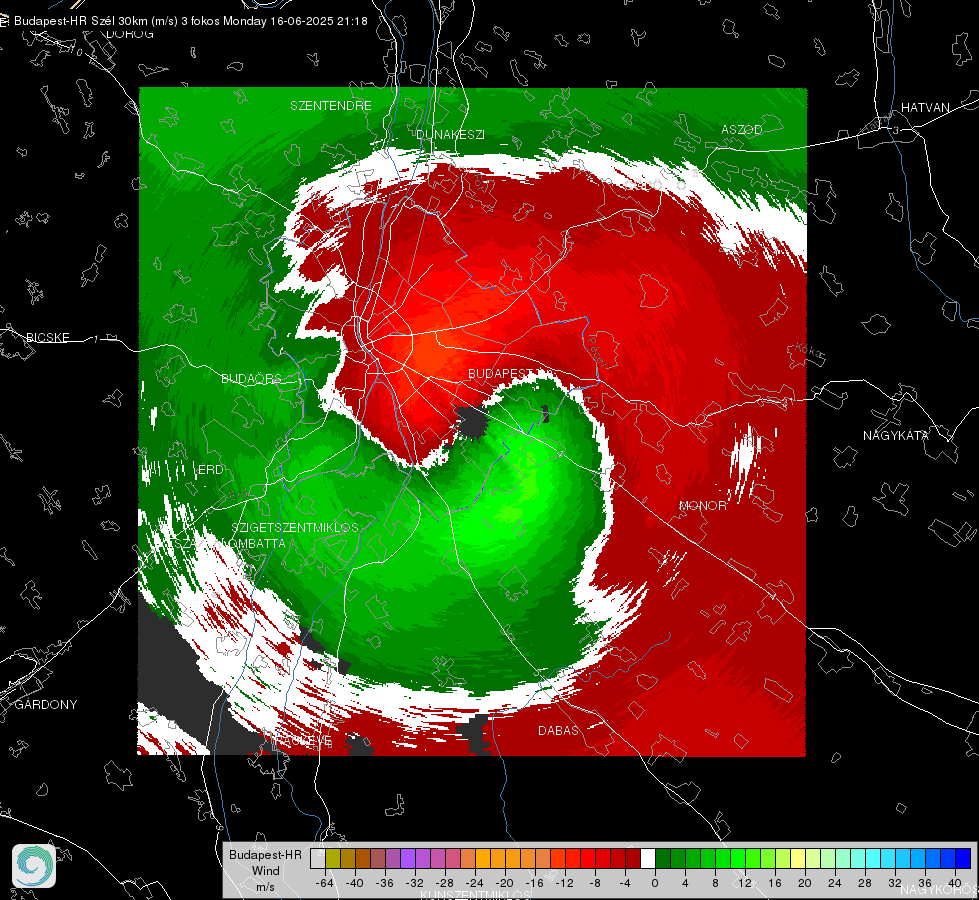Select the -16 scale value
Viewport: 979px width, 900px height.
[534, 883]
